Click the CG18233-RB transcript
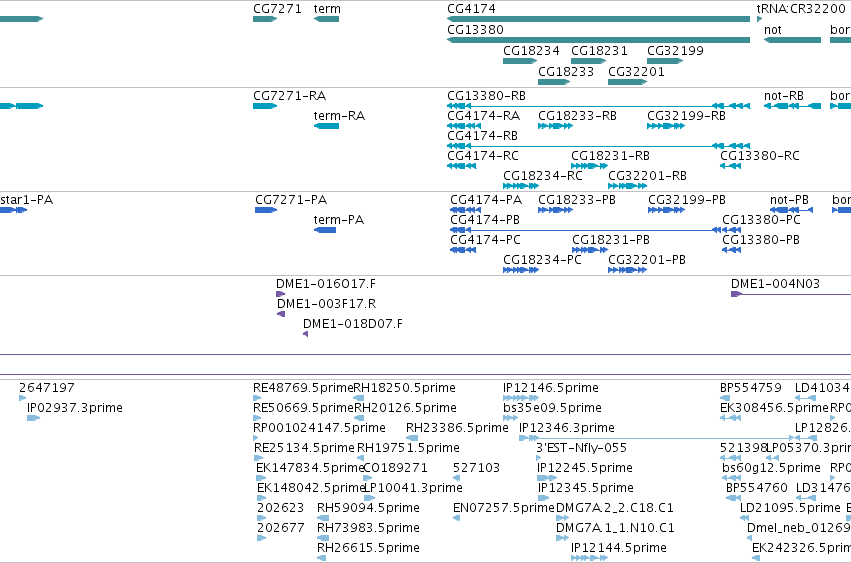 555,126
